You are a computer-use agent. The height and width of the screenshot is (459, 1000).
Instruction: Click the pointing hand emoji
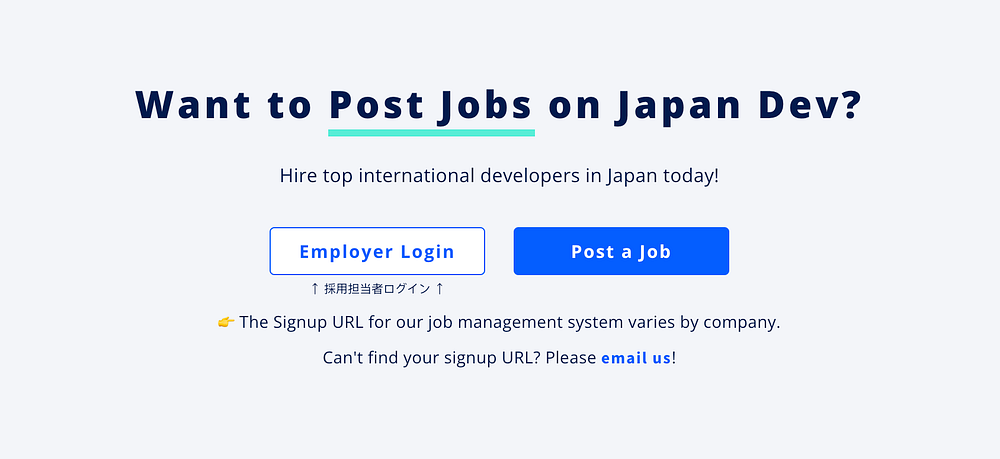coord(226,322)
